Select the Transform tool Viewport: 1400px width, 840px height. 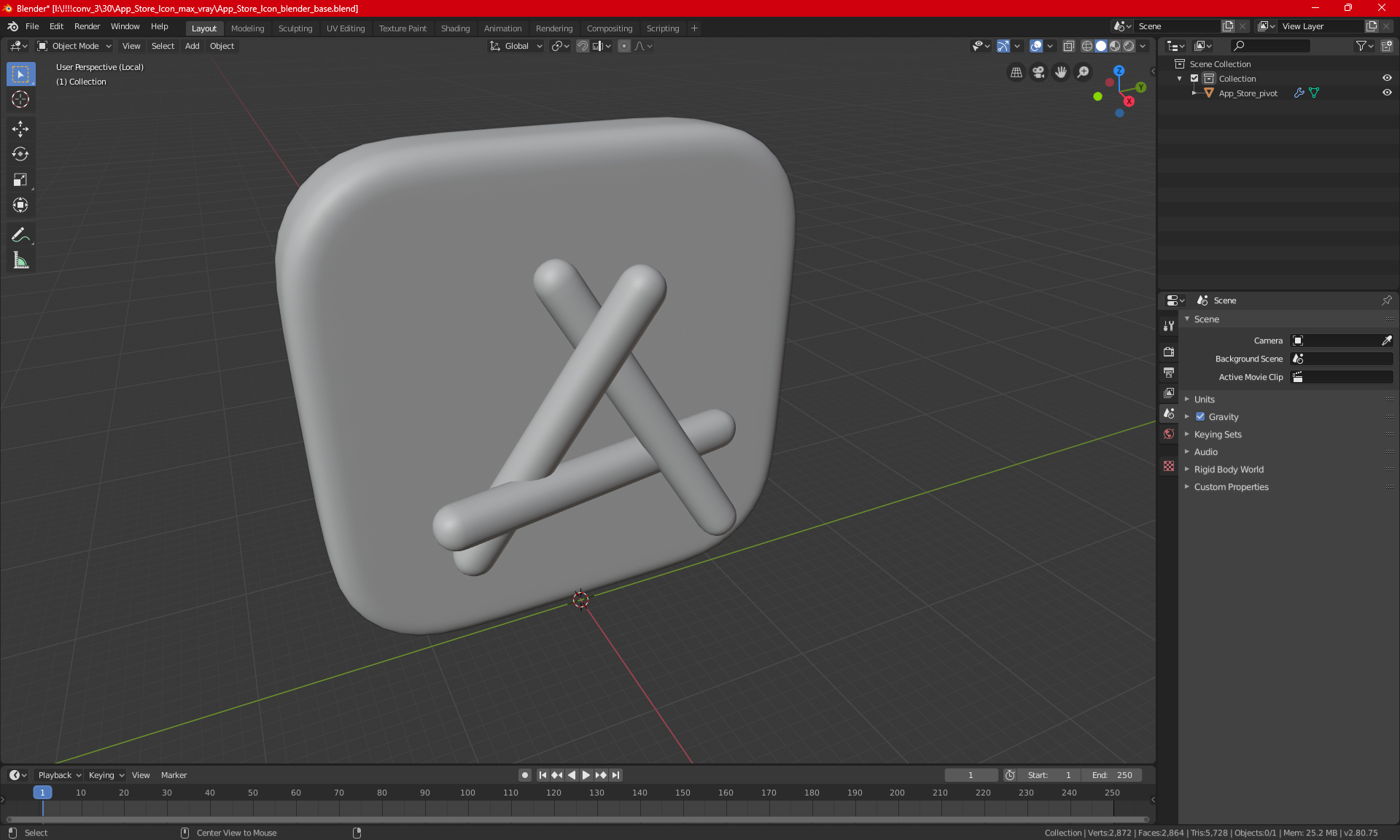[x=20, y=205]
